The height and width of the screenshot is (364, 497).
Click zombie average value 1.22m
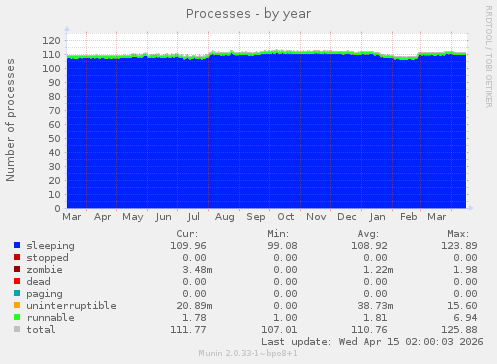378,270
